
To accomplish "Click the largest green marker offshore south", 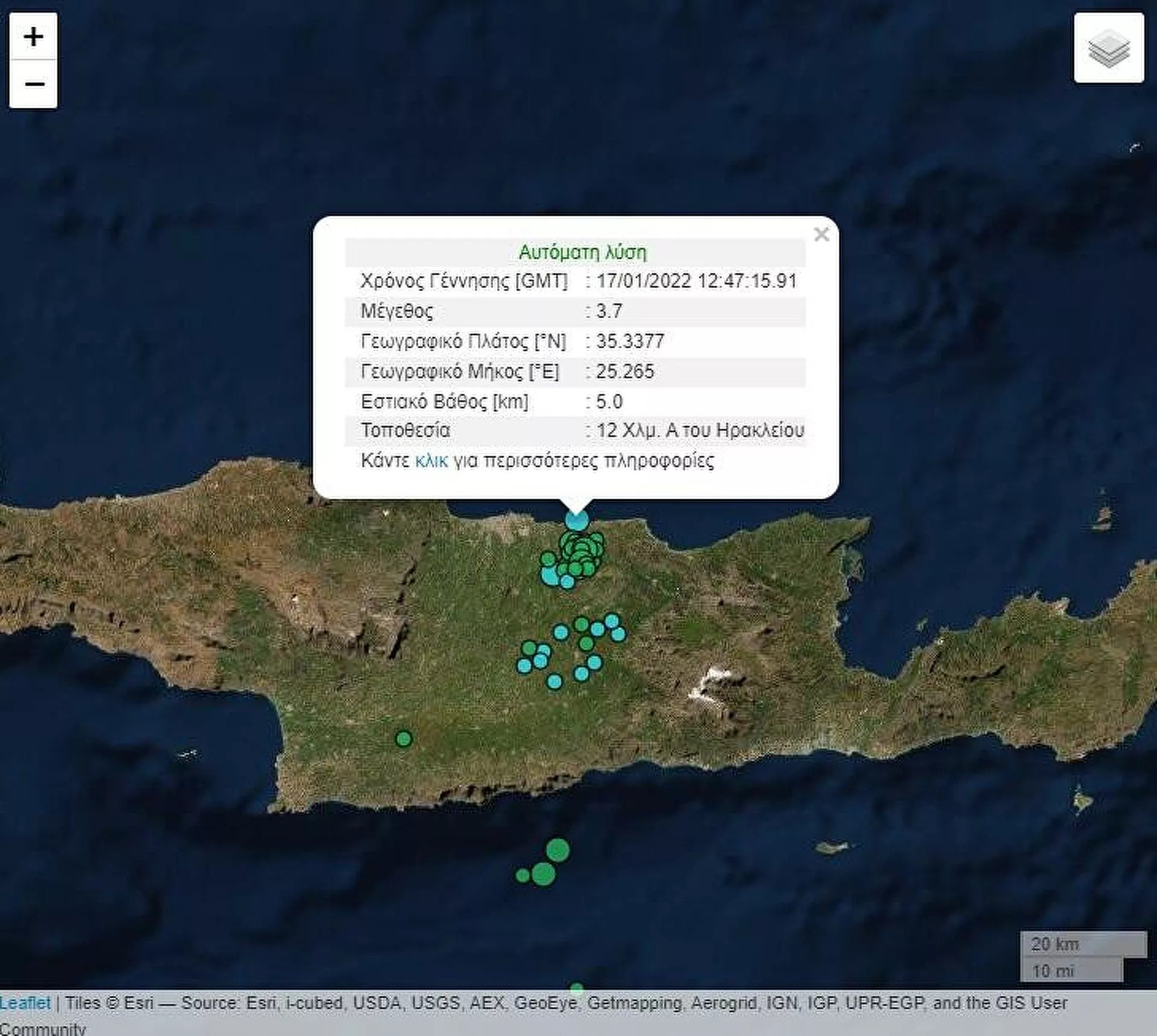I will [557, 850].
